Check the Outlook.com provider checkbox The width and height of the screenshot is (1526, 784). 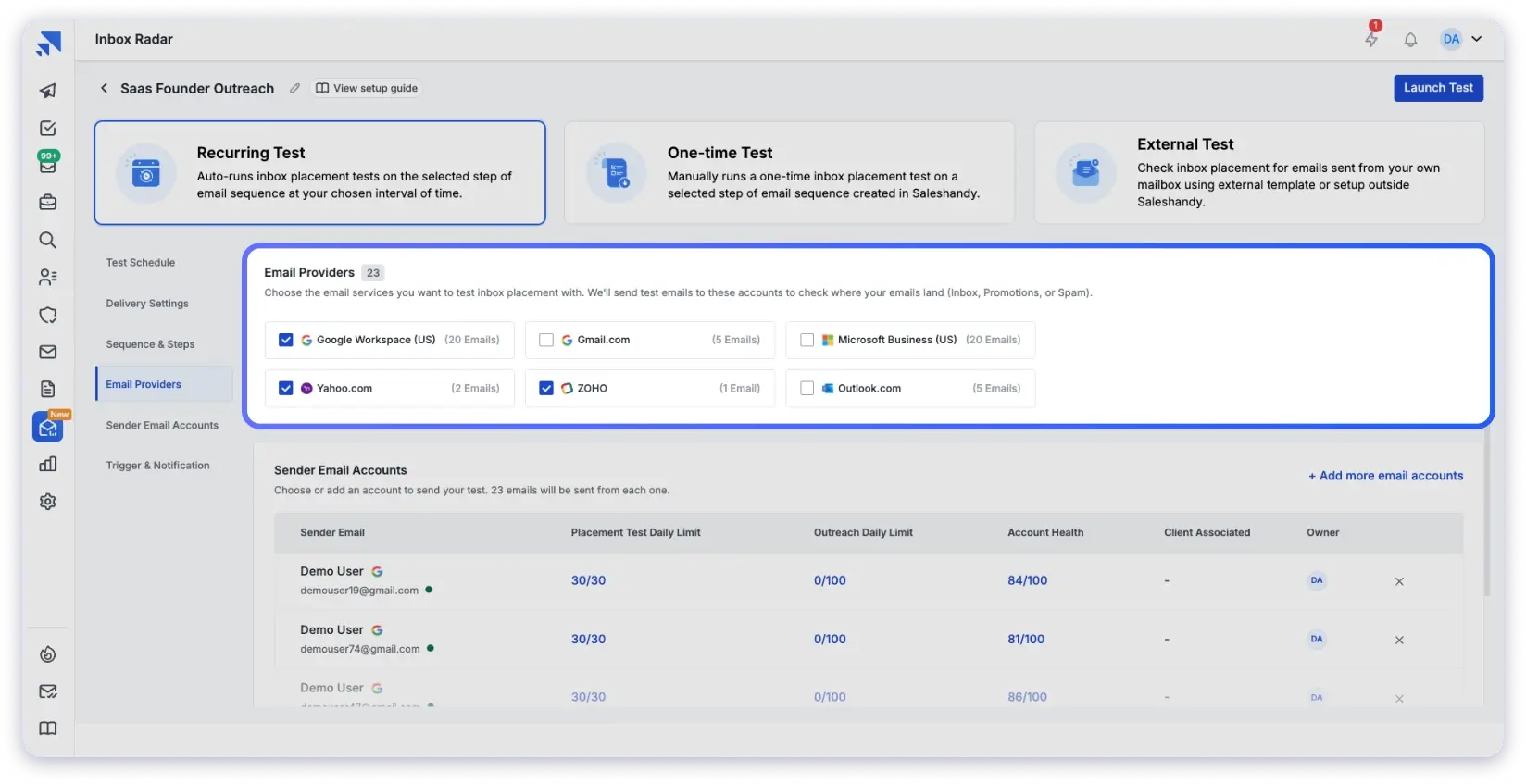click(807, 389)
